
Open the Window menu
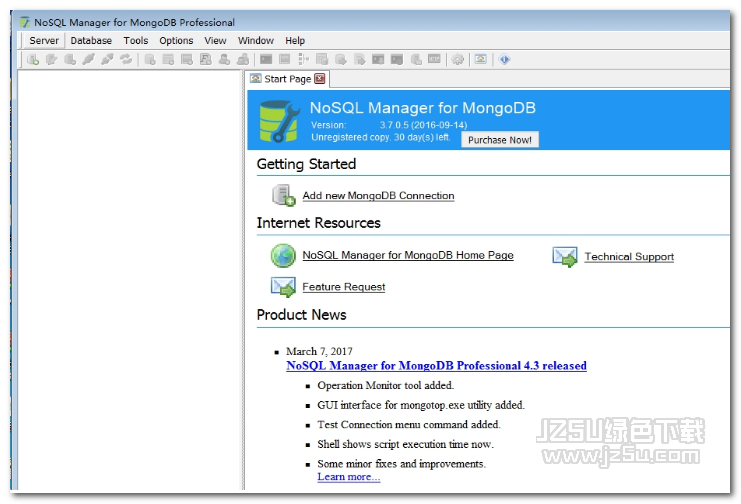coord(256,41)
